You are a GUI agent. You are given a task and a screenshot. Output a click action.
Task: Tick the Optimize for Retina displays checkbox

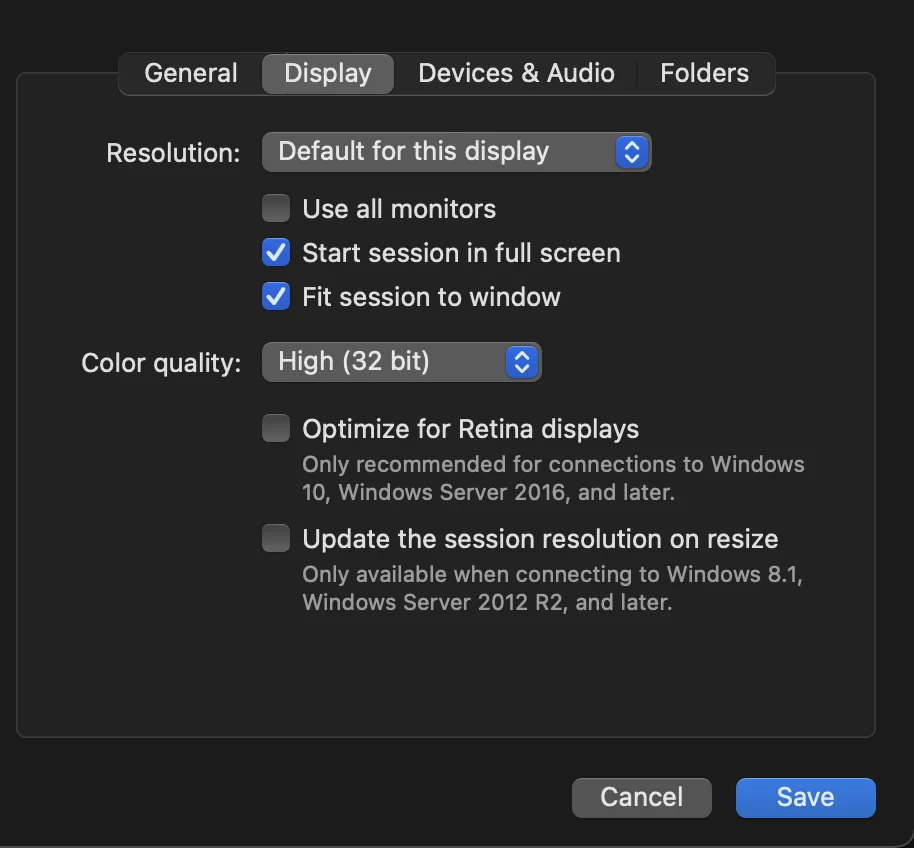pos(276,429)
